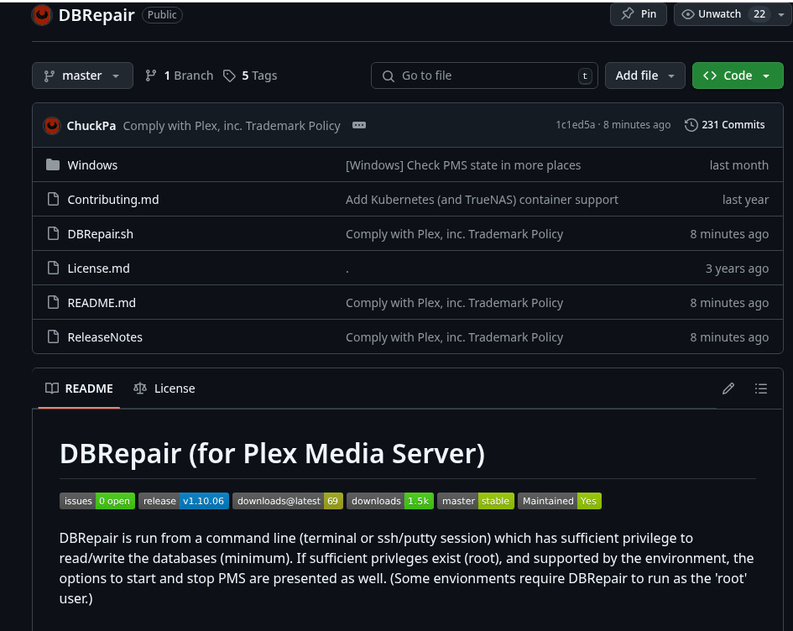
Task: Switch to the License tab
Action: coord(164,388)
